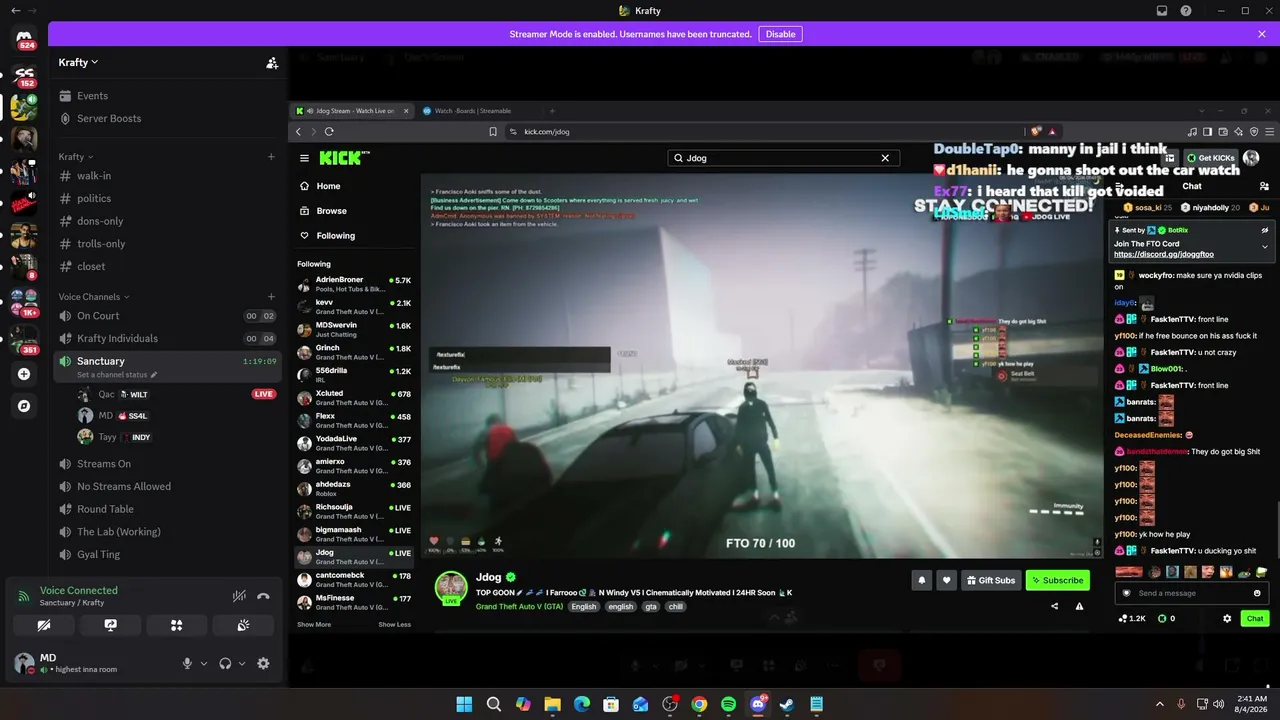Open AdrienBroner channel in Following list

click(x=354, y=284)
